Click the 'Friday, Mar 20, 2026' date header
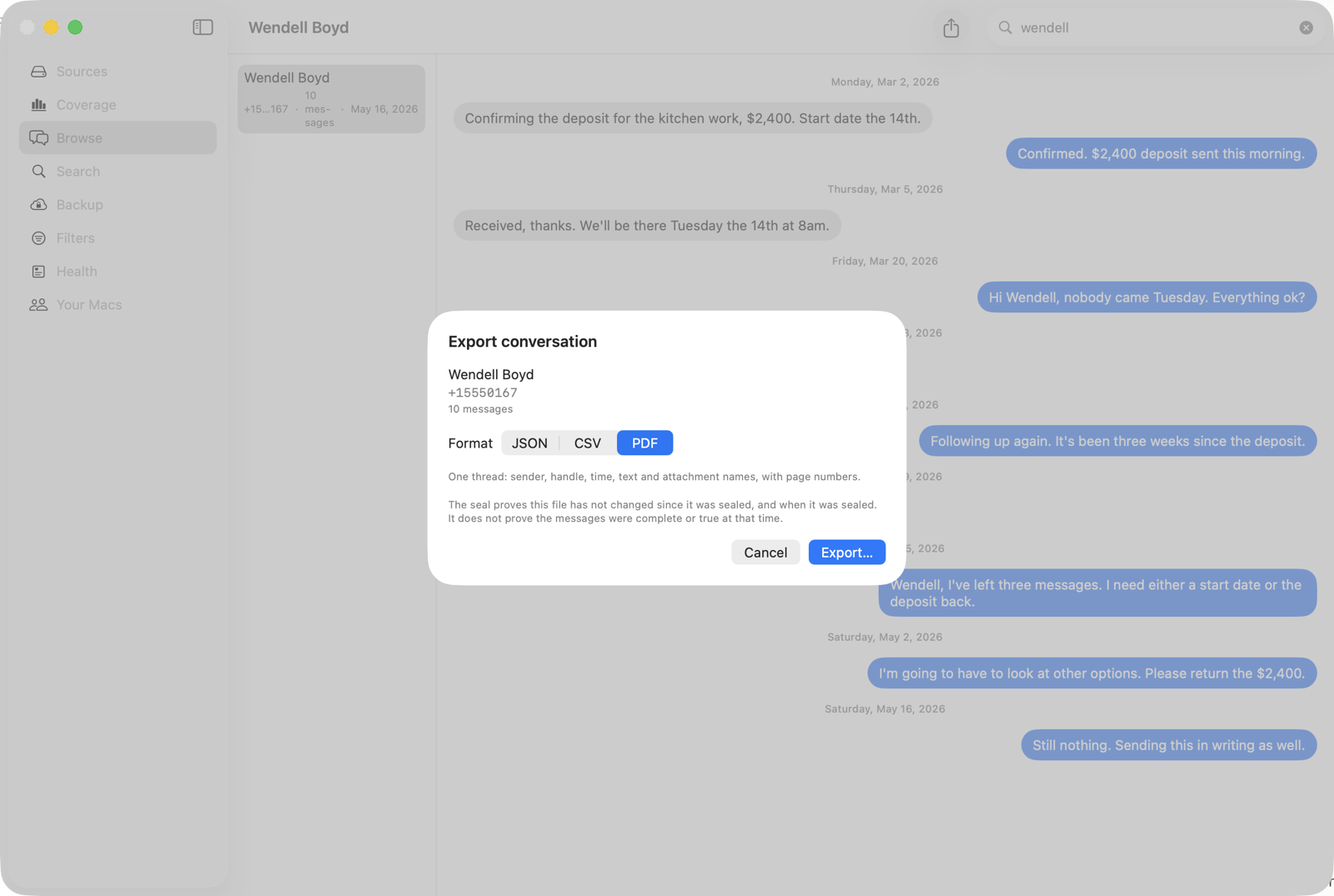Screen dimensions: 1334x896 pyautogui.click(x=885, y=261)
